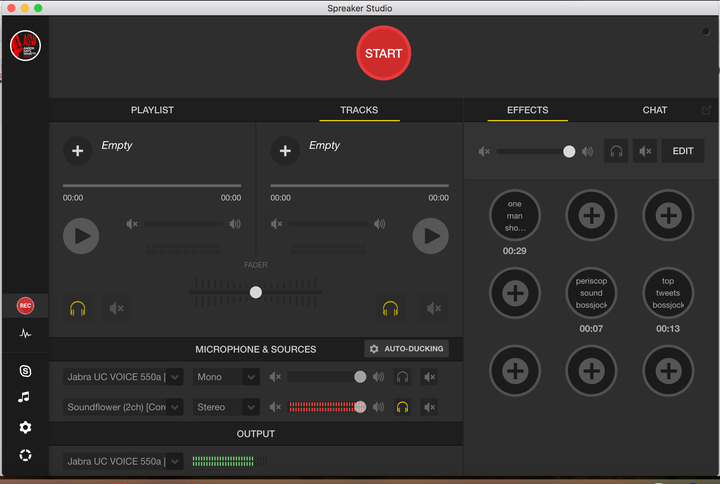Toggle mute for Jabra microphone row
Screen dimensions: 720x484
click(430, 377)
